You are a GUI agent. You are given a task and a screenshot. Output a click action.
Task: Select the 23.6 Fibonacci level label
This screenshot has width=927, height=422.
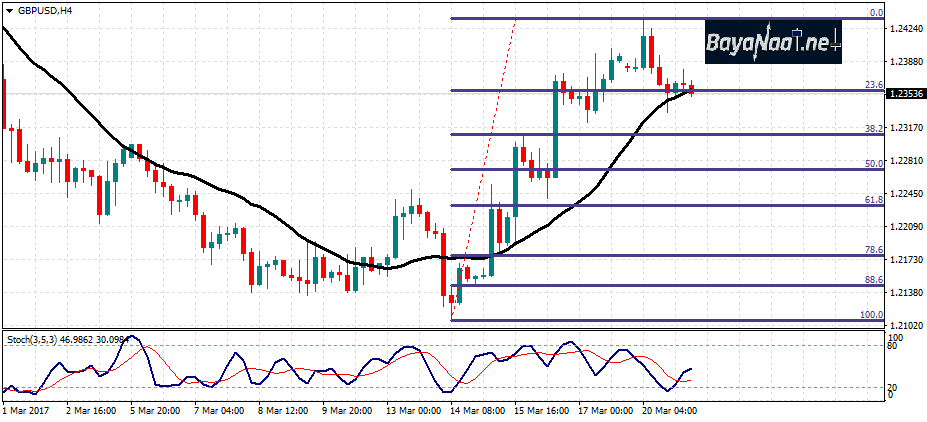click(873, 85)
